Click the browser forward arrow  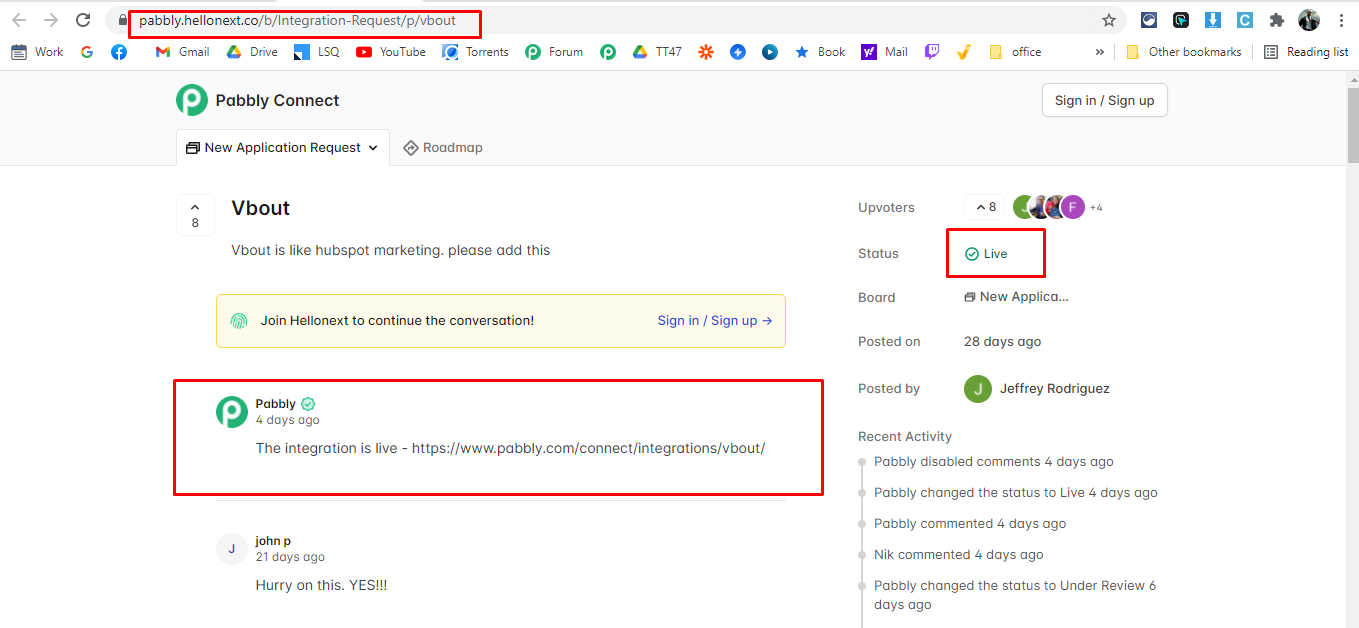click(51, 20)
